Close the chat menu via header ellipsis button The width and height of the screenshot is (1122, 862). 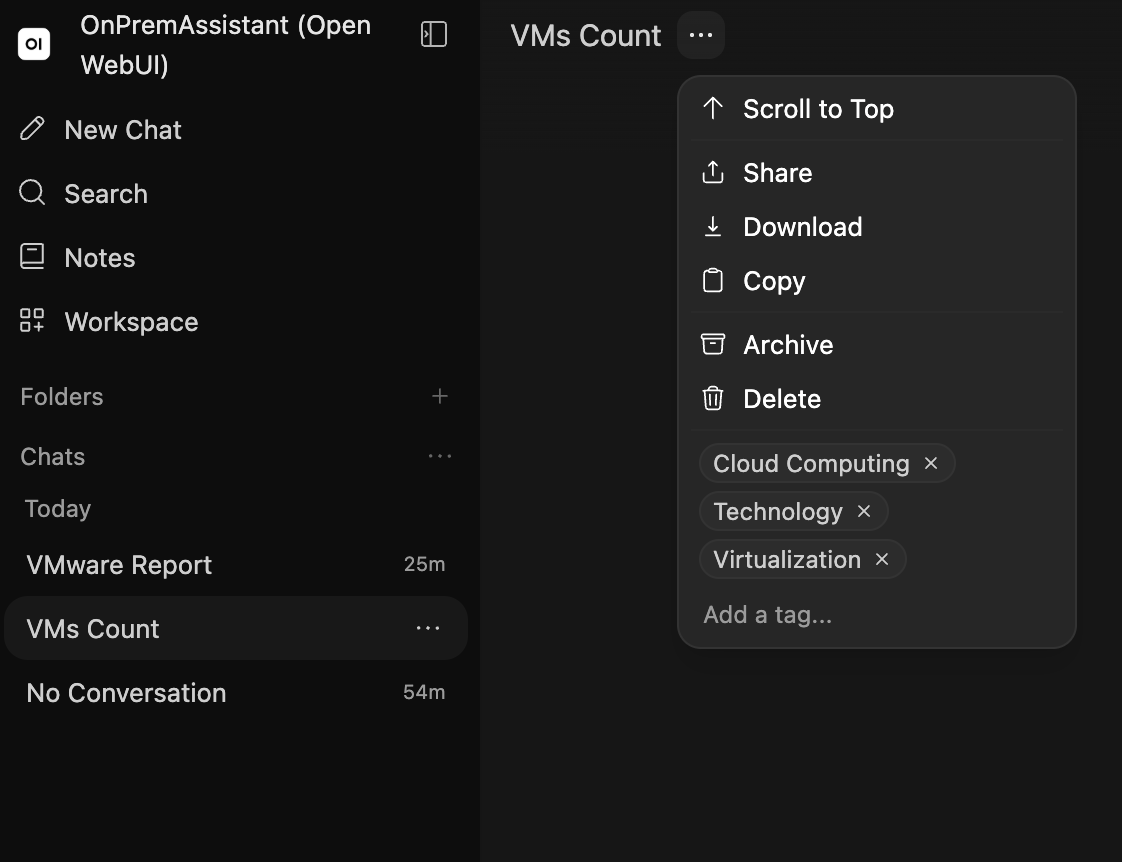pyautogui.click(x=701, y=35)
